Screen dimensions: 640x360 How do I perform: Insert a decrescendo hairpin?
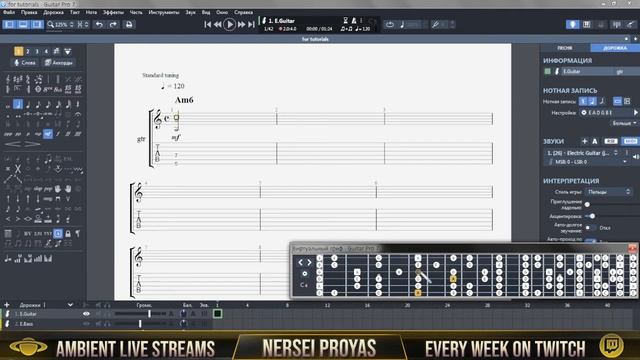(x=32, y=144)
